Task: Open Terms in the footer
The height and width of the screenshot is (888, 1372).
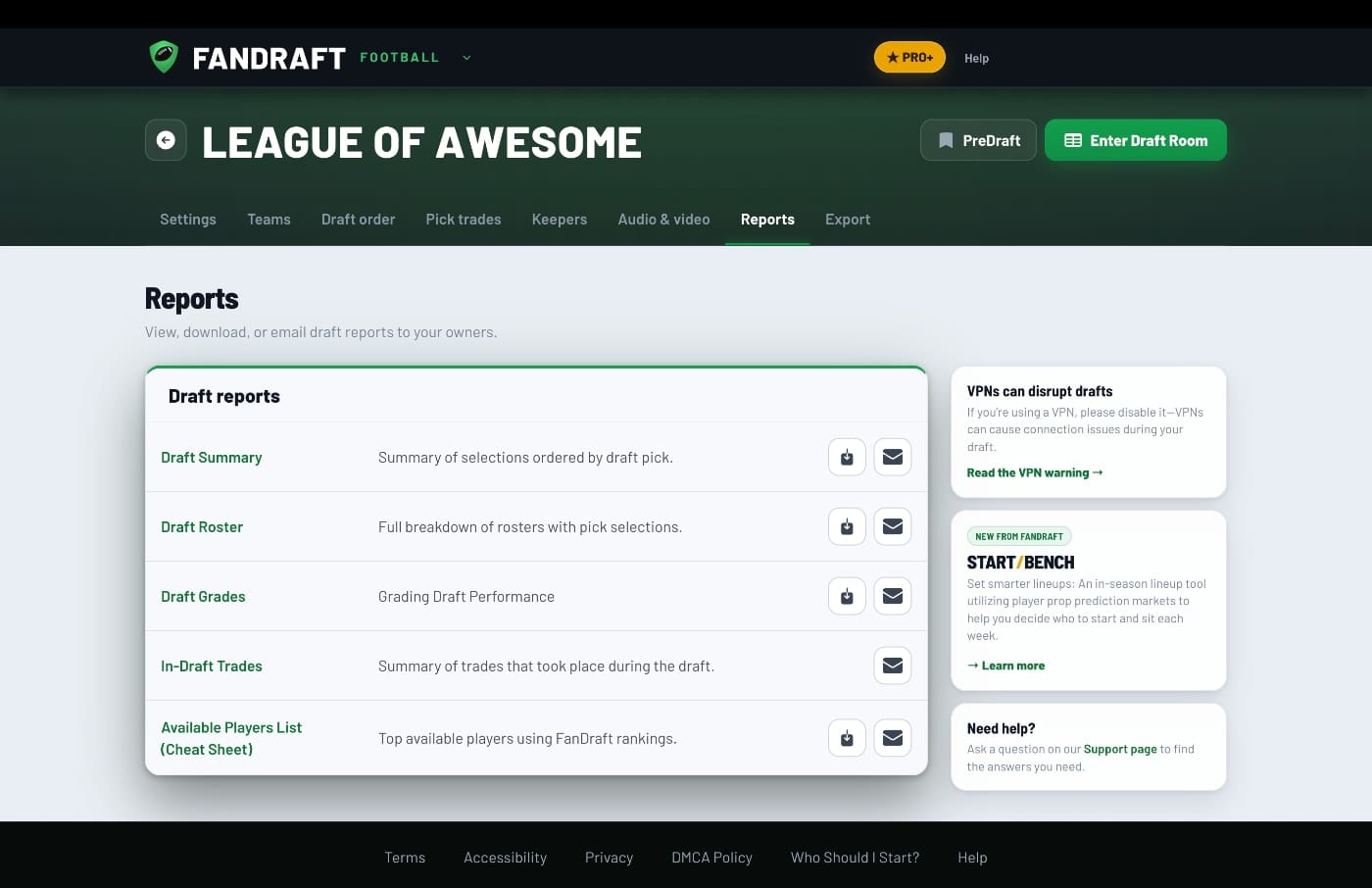Action: point(405,858)
